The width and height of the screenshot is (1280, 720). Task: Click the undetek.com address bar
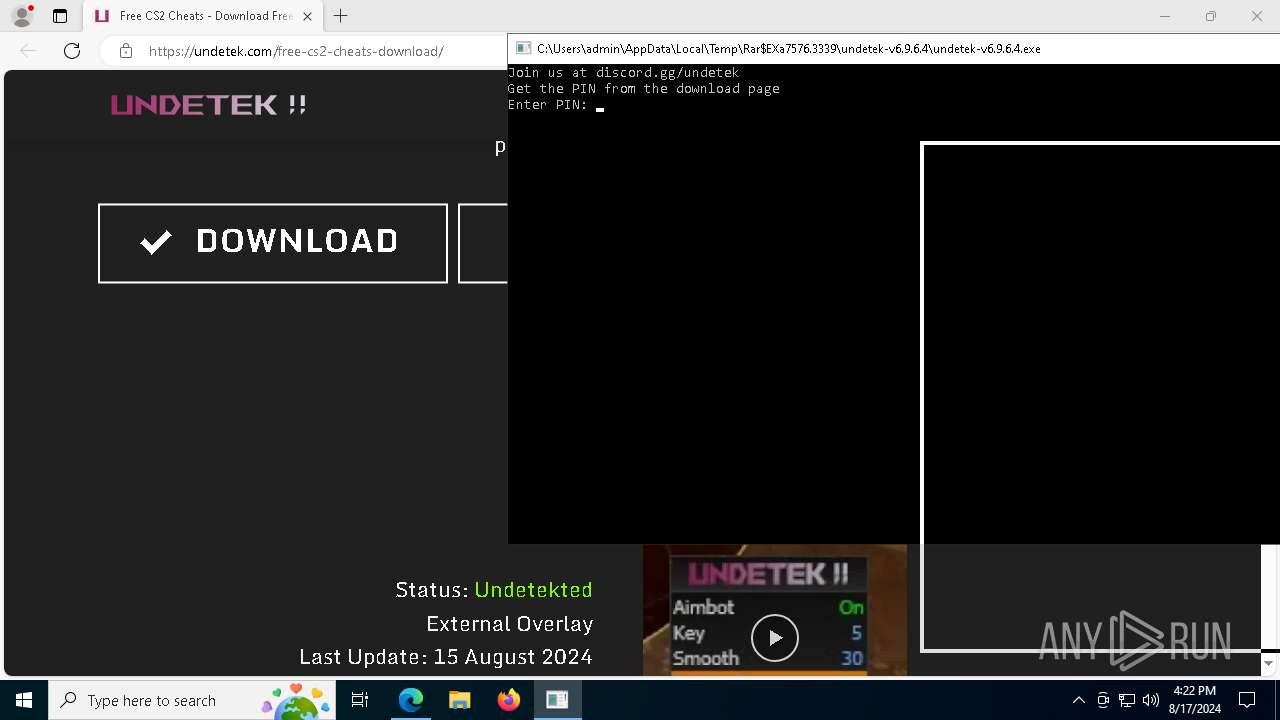pos(296,51)
